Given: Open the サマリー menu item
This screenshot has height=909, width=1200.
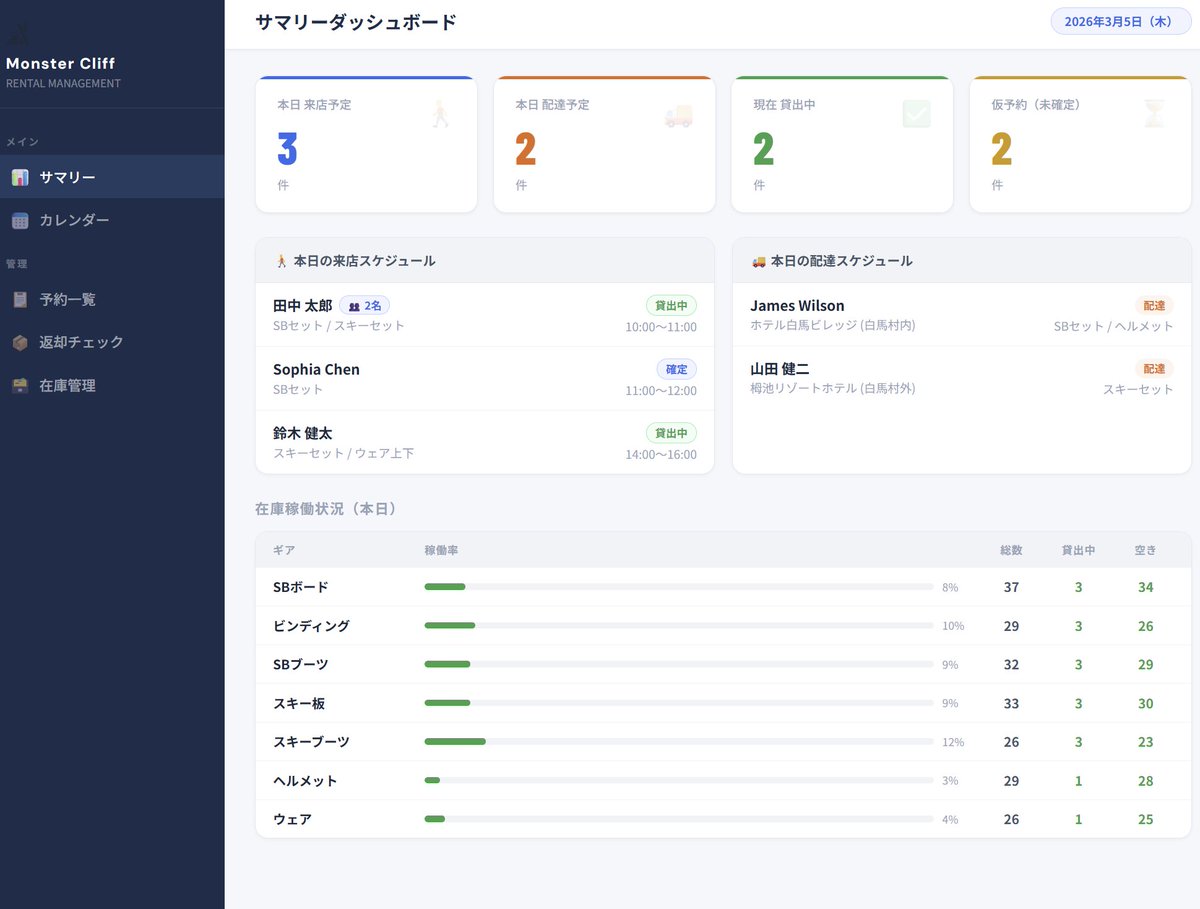Looking at the screenshot, I should (112, 177).
